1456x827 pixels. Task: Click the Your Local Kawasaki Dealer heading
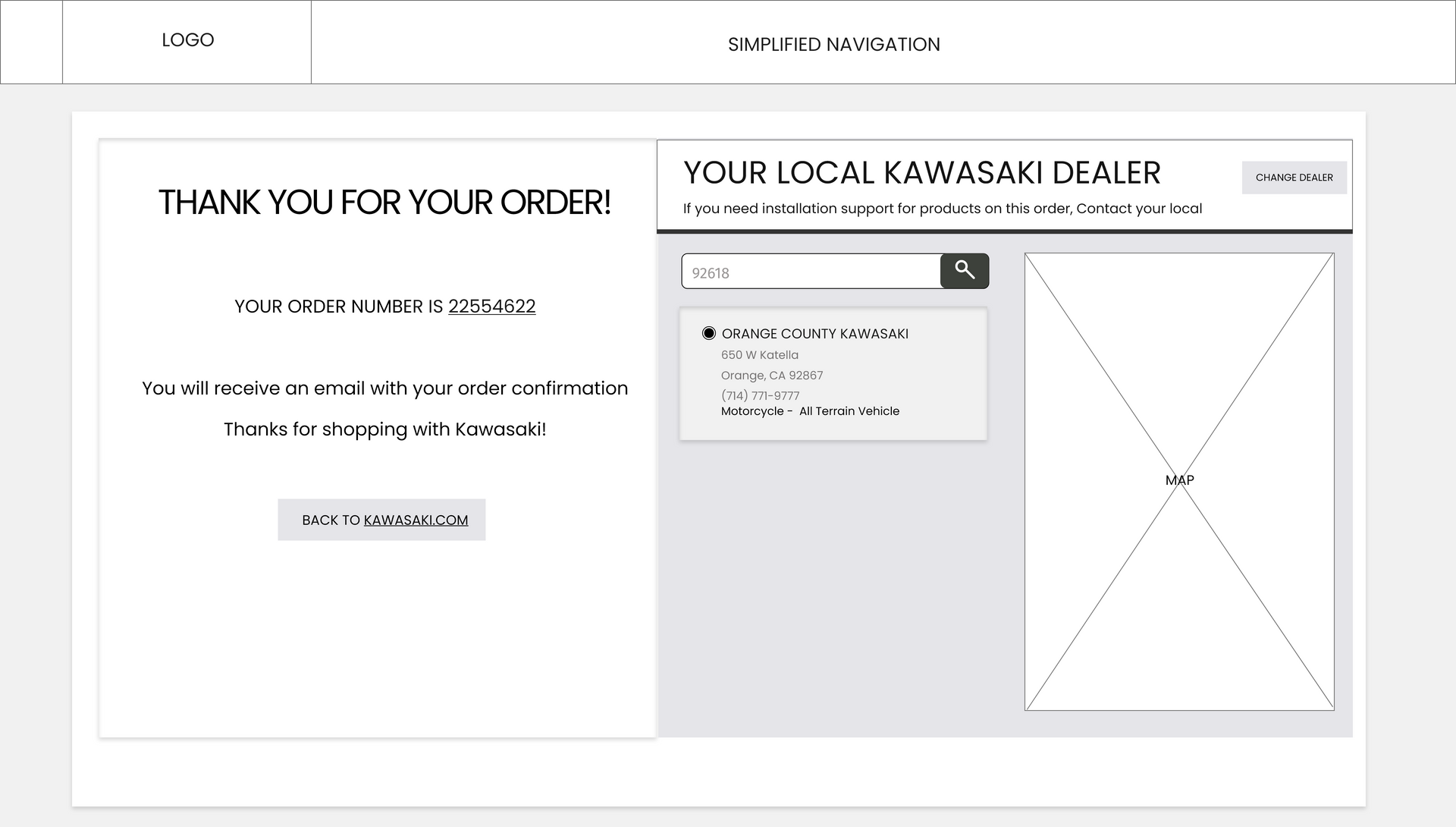921,173
